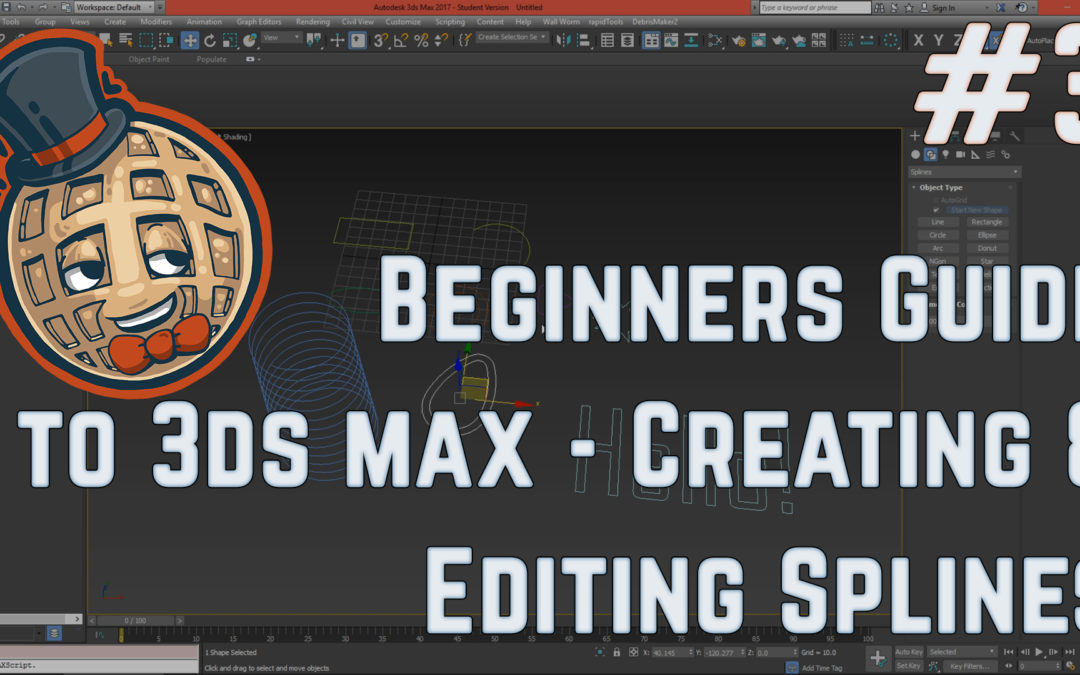Click the dotted-circle array icon
1080x675 pixels.
click(891, 40)
